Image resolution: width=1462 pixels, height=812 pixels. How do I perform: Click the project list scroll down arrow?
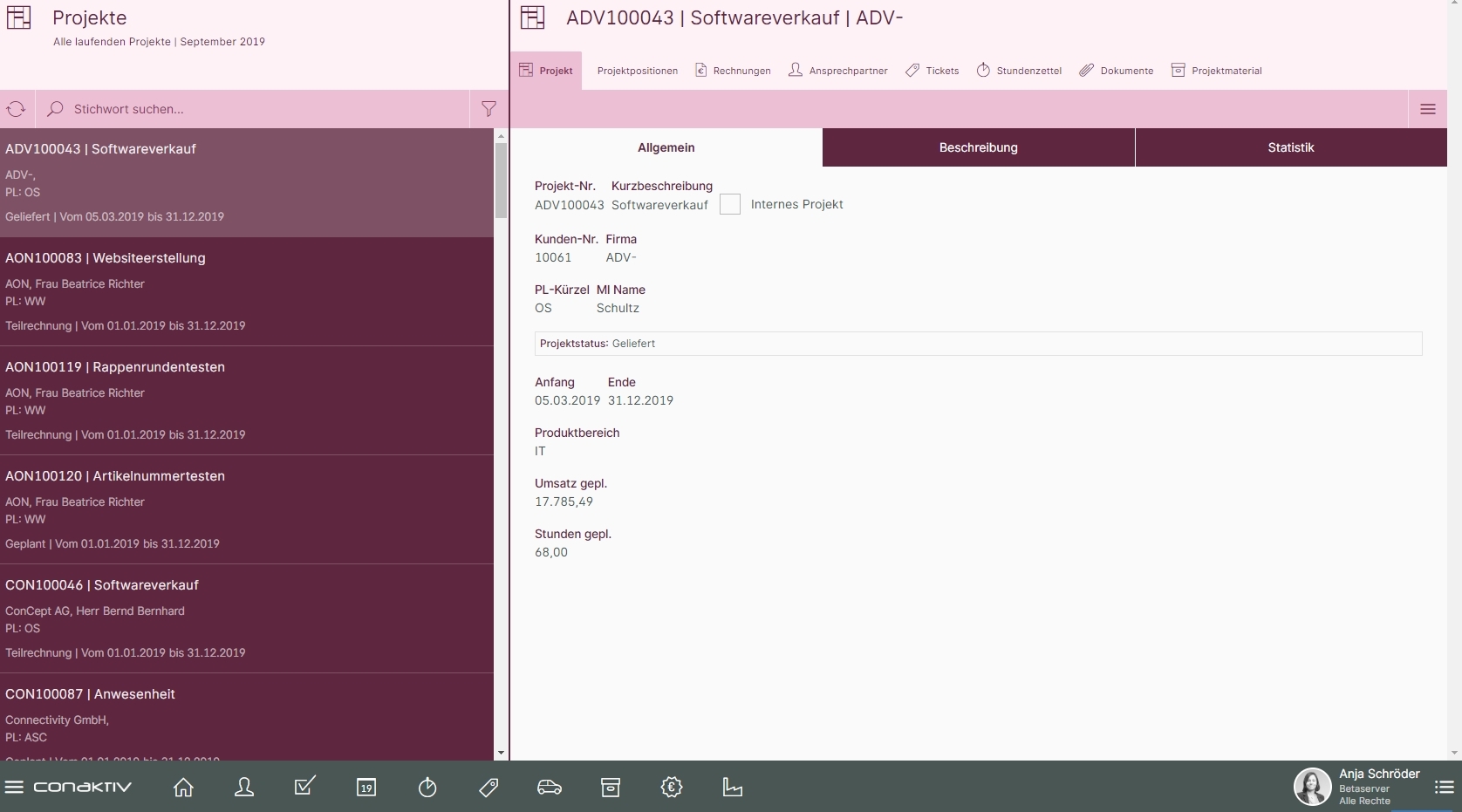tap(501, 752)
